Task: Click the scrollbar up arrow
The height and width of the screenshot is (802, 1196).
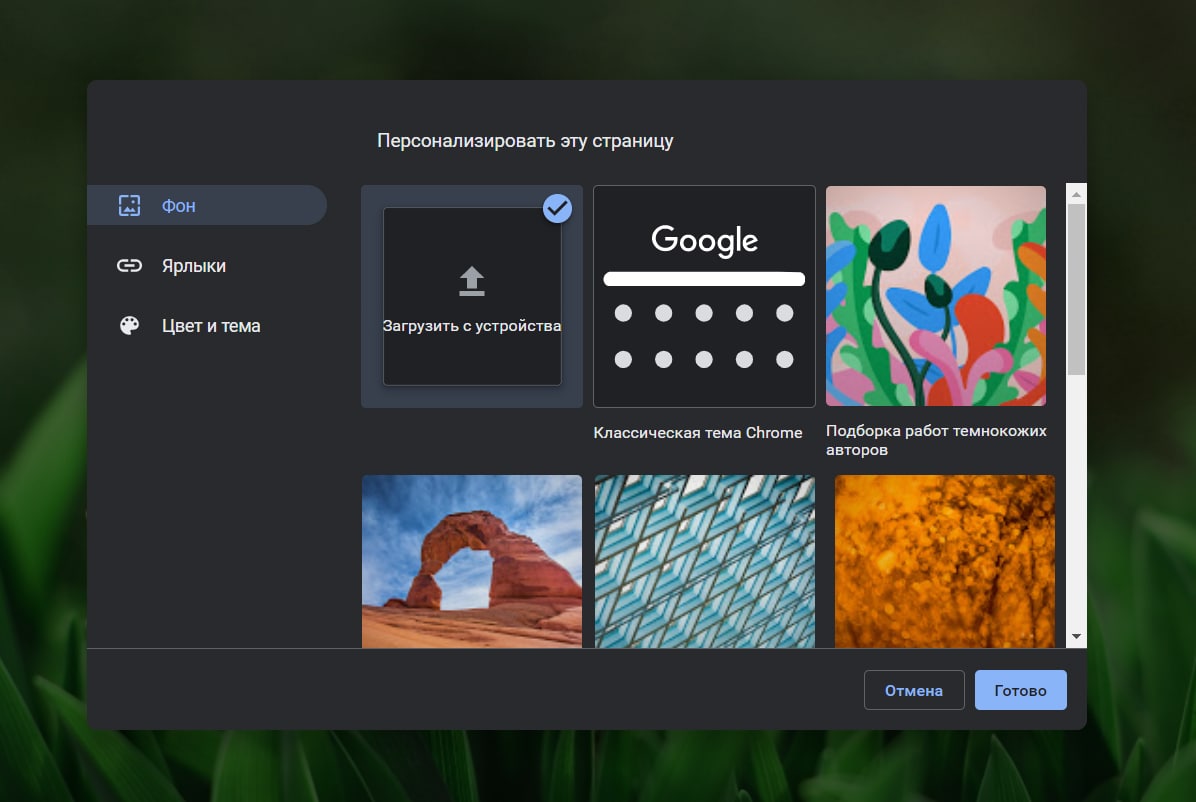Action: [1076, 195]
